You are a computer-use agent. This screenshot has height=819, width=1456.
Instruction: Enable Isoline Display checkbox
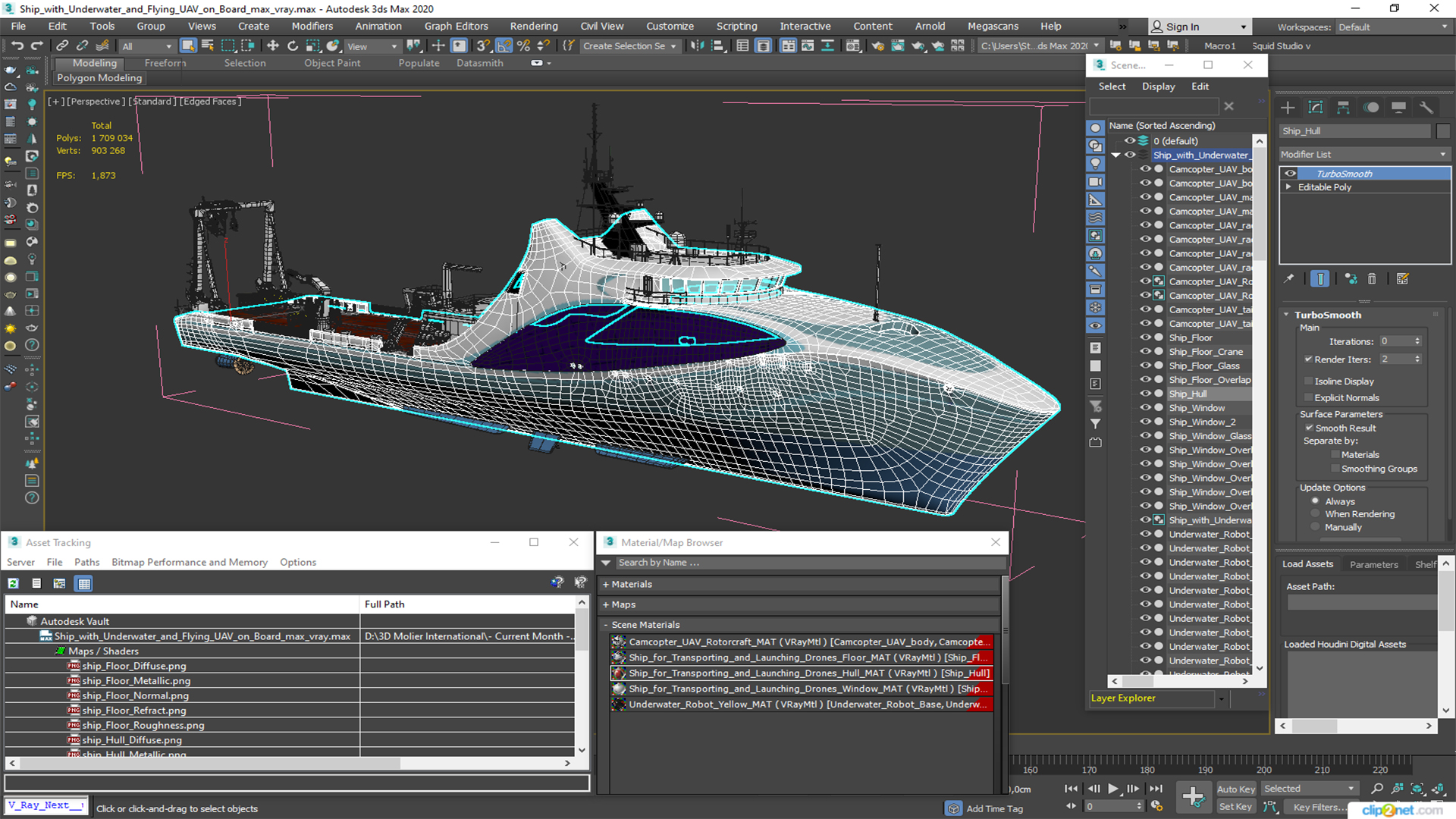(1308, 381)
